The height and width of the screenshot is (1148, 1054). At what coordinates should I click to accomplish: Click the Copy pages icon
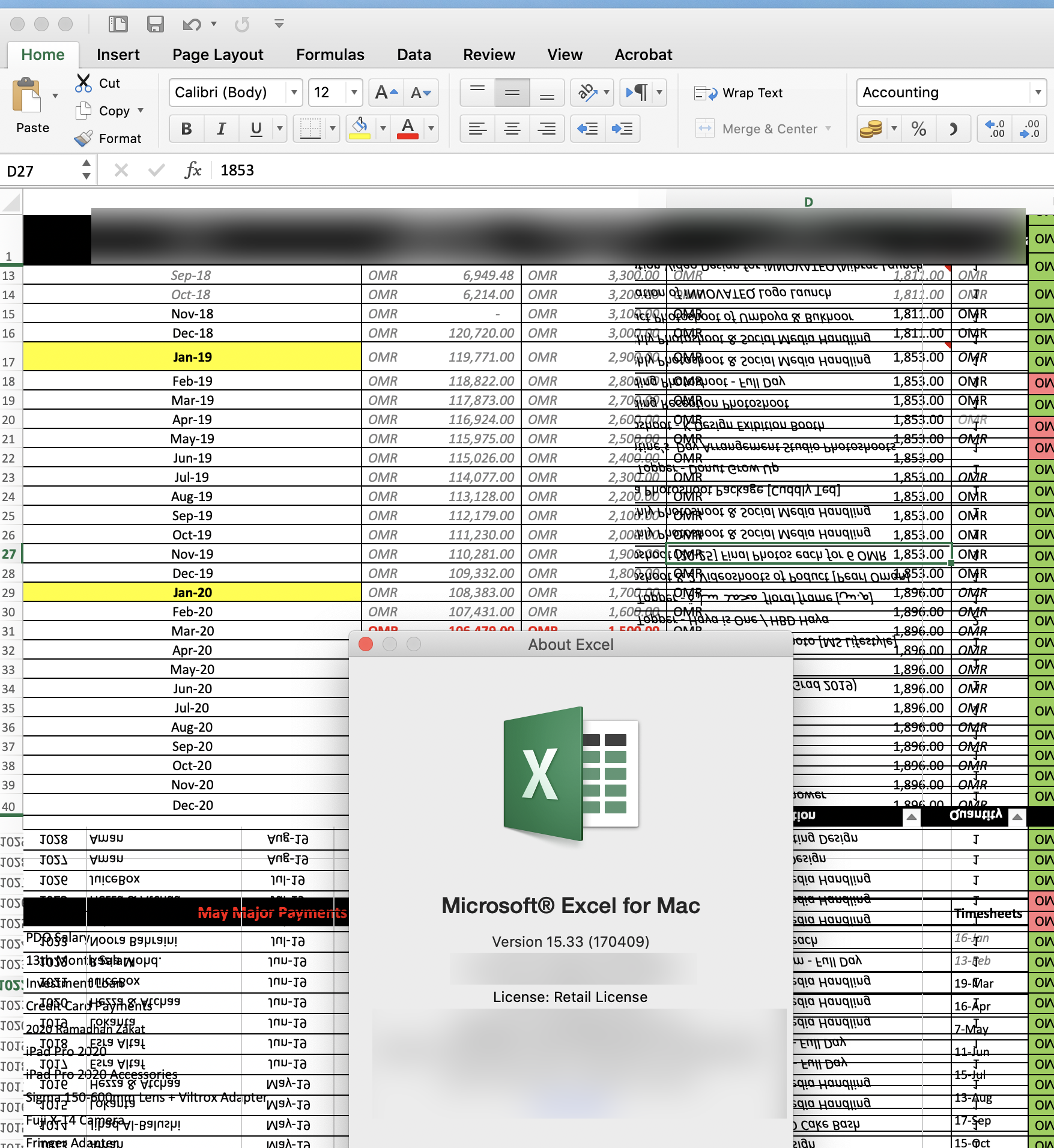pyautogui.click(x=83, y=111)
